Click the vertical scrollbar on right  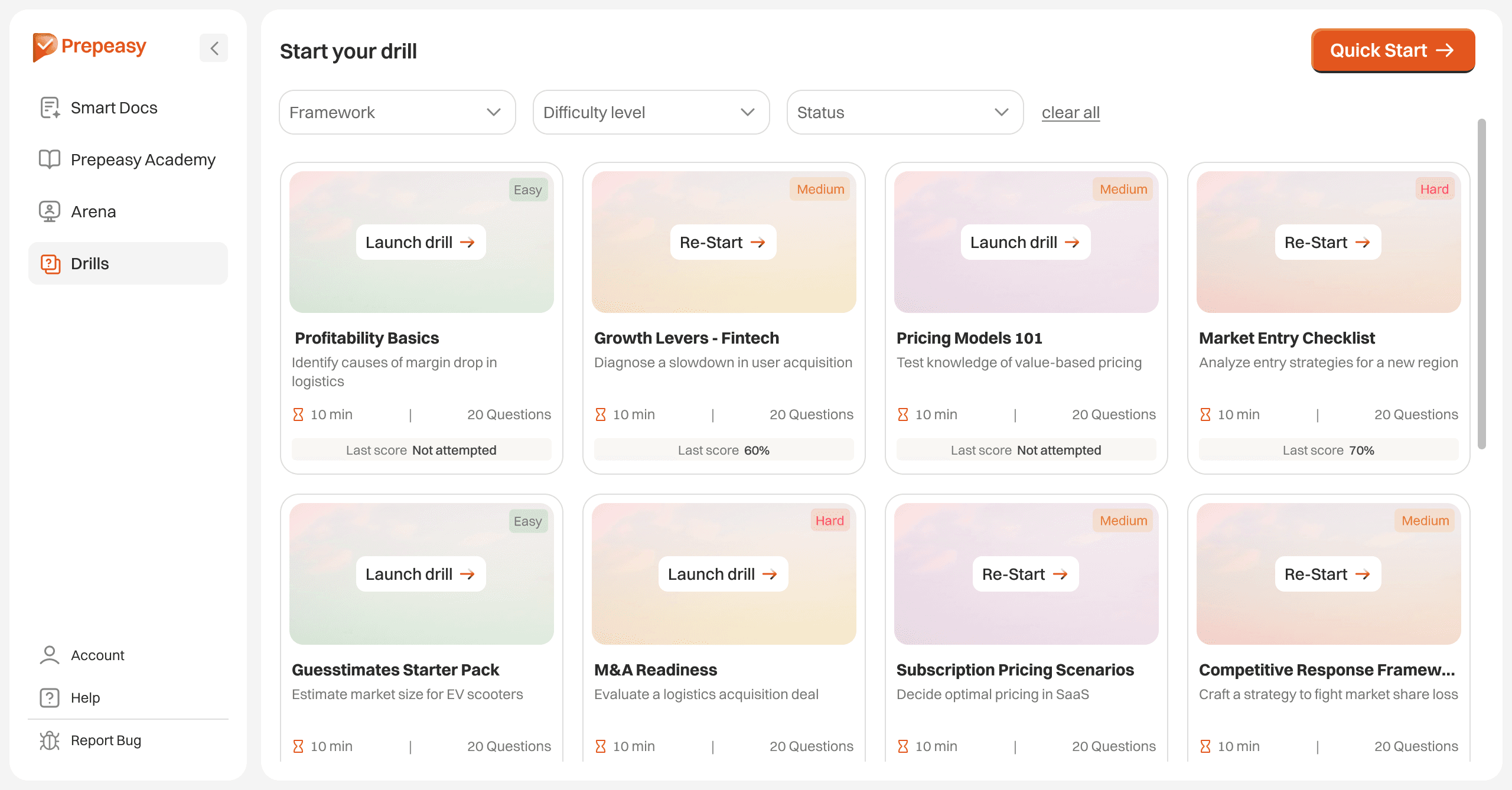point(1481,283)
